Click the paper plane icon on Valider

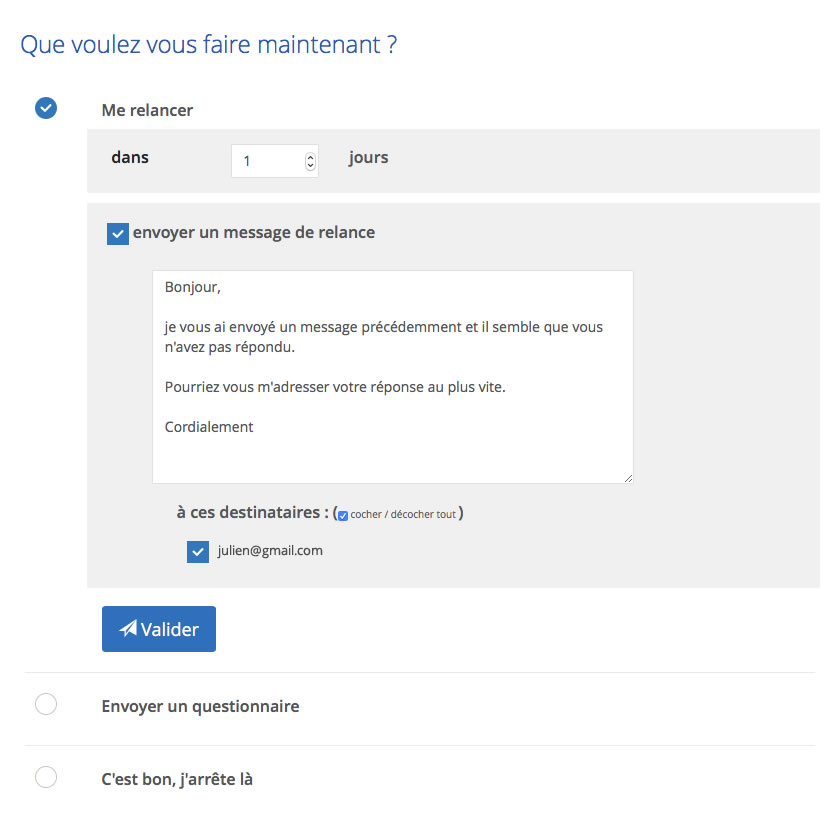[x=128, y=628]
